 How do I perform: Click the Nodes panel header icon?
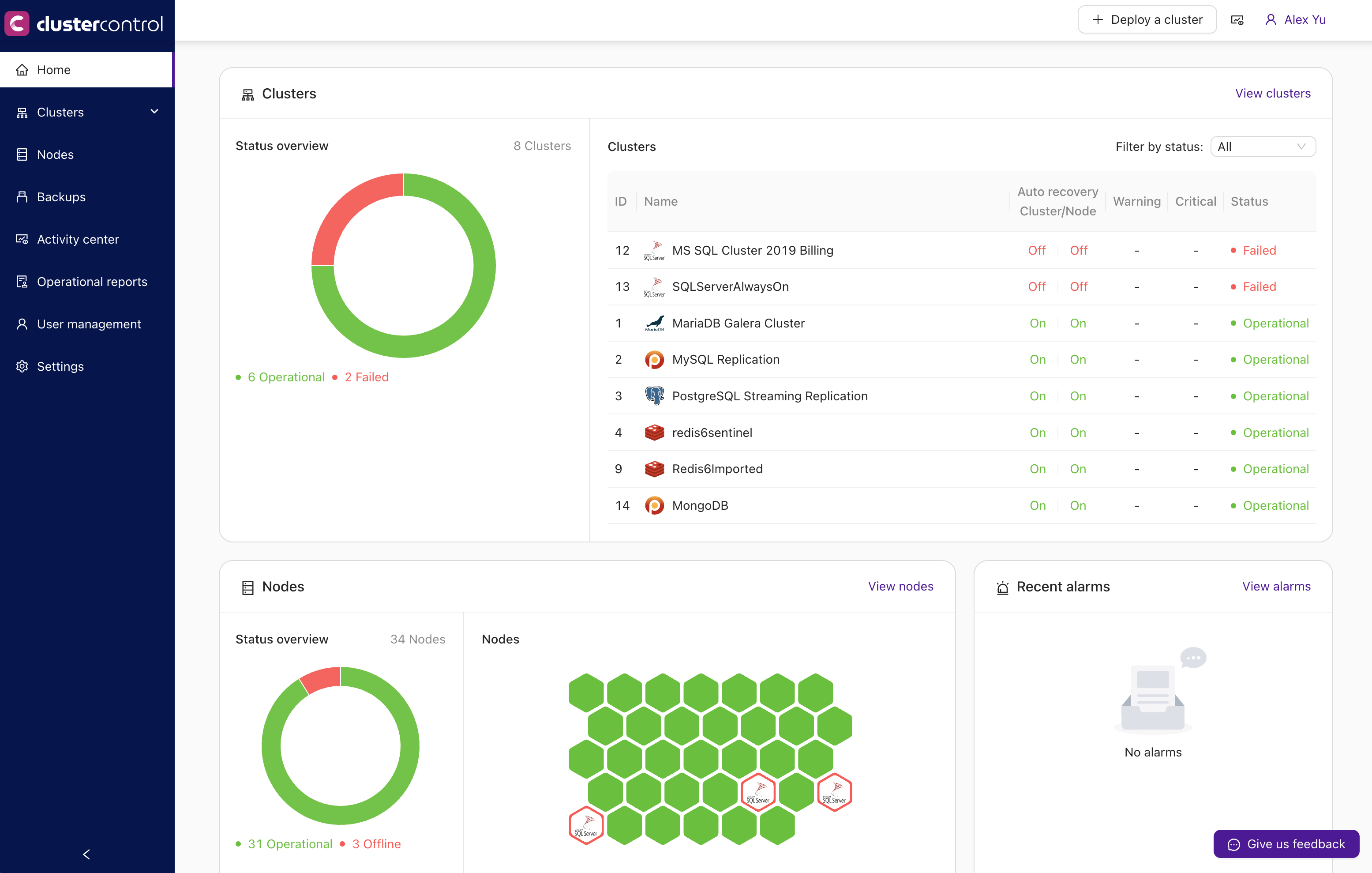(248, 587)
